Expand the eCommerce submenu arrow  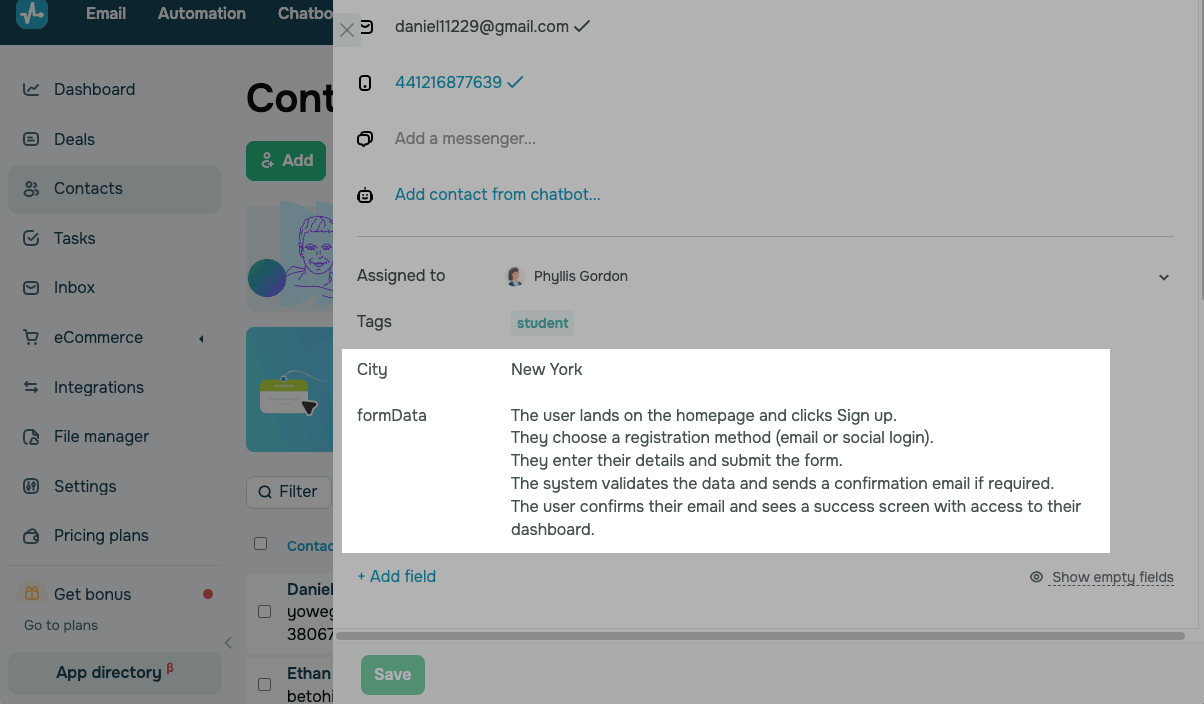(201, 339)
